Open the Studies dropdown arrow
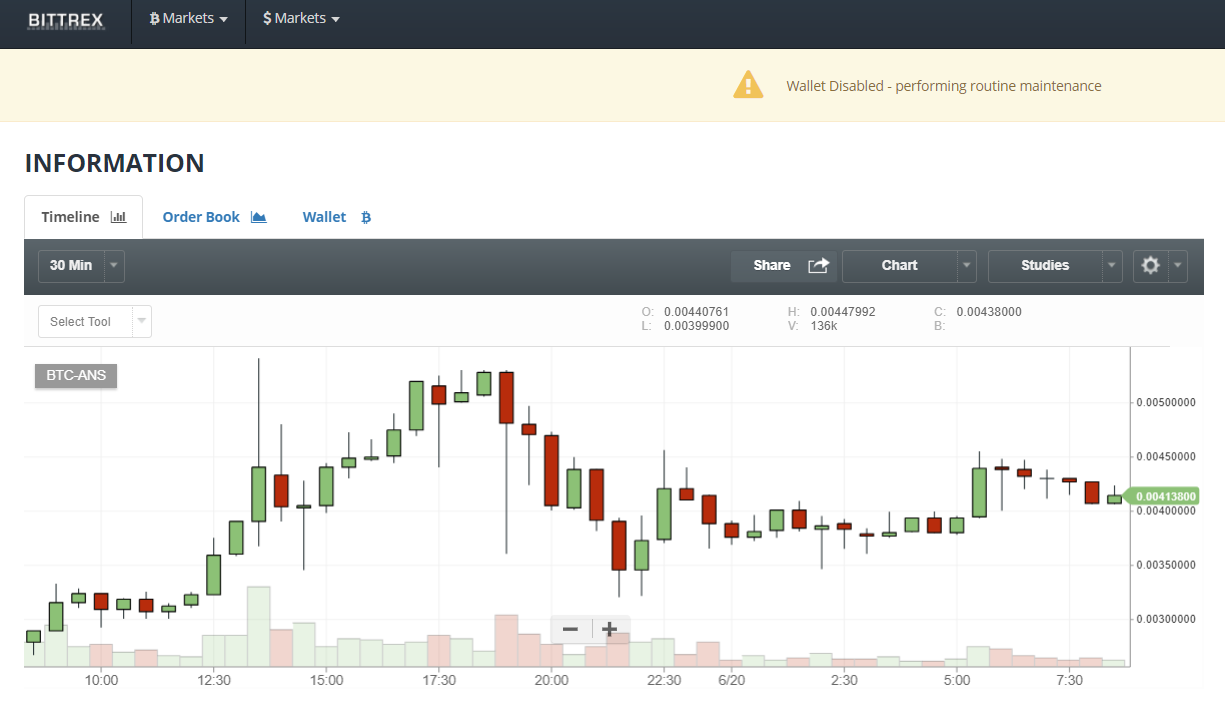 [1110, 265]
